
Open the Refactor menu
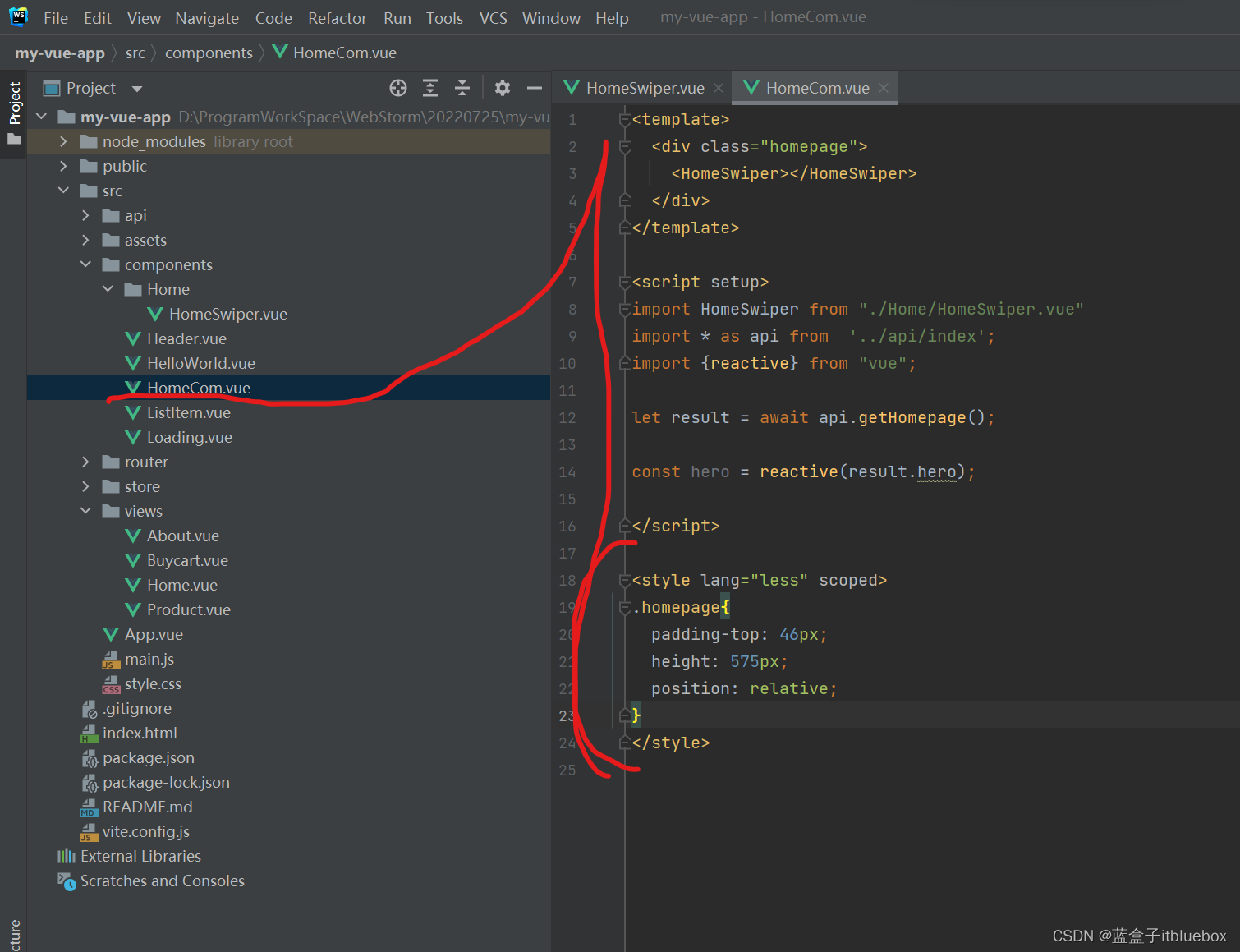tap(337, 18)
